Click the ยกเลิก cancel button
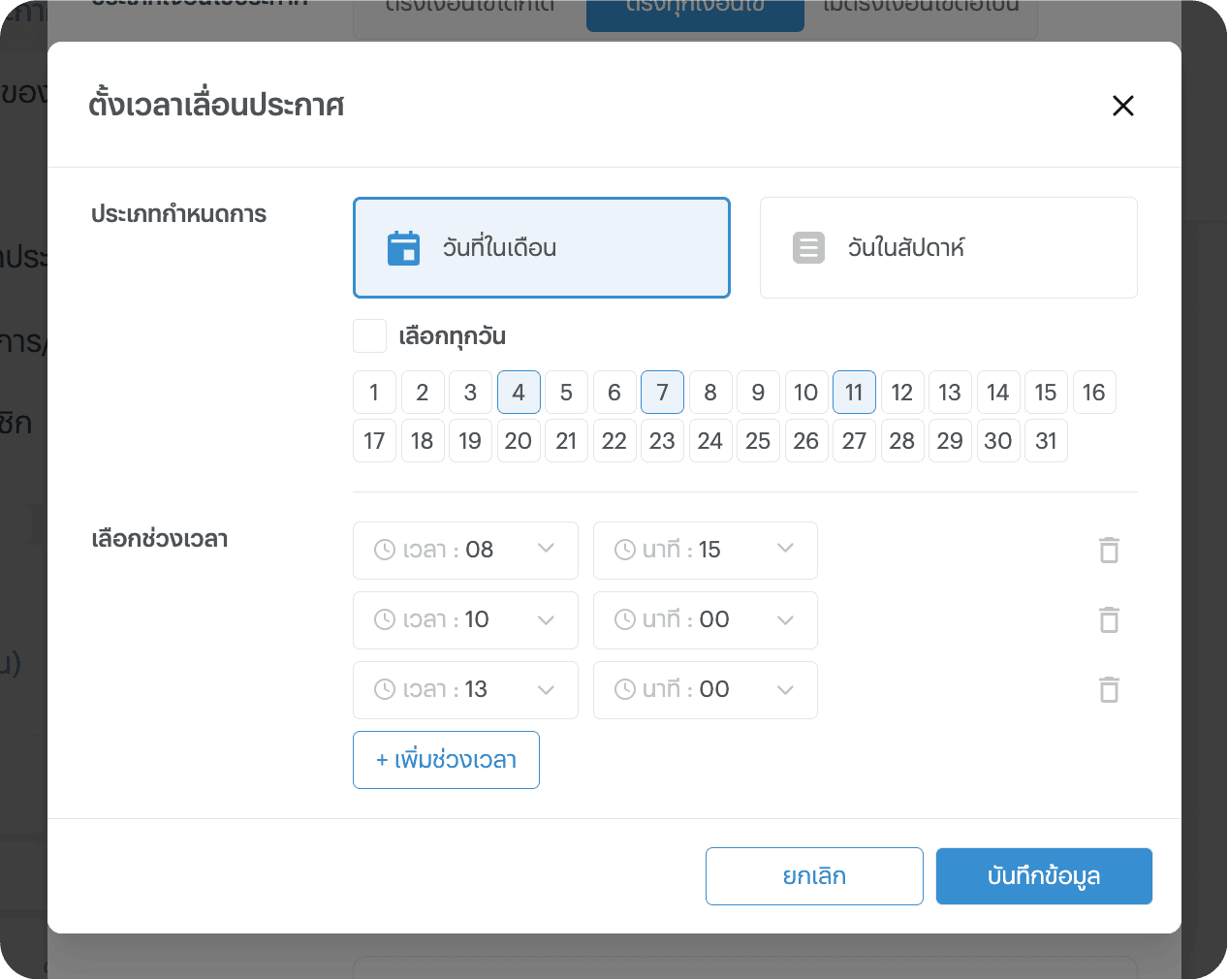The height and width of the screenshot is (980, 1228). (815, 876)
